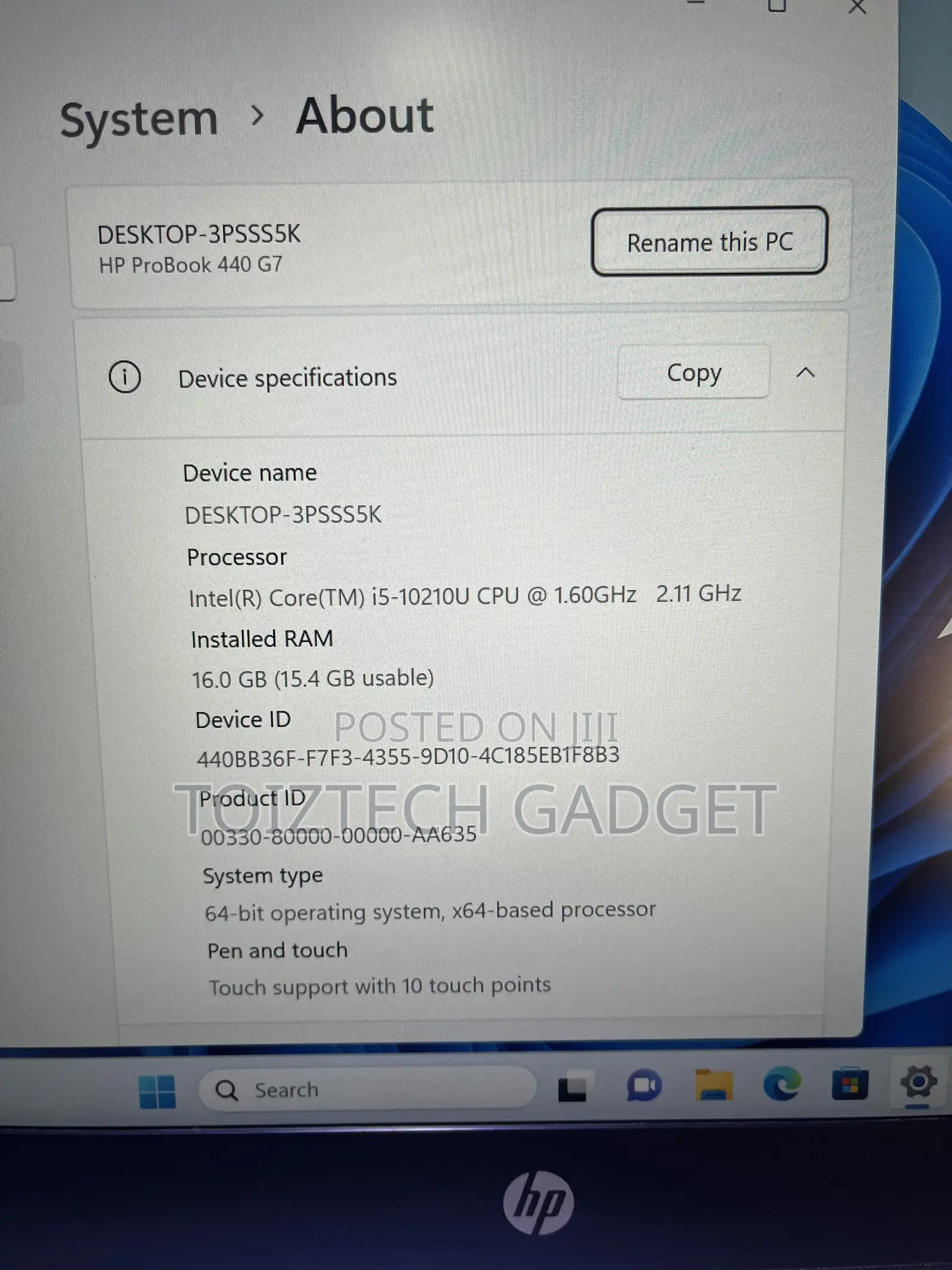Screen dimensions: 952x1270
Task: Select the Product ID value 00330-80000-00000-AA635
Action: pos(338,836)
